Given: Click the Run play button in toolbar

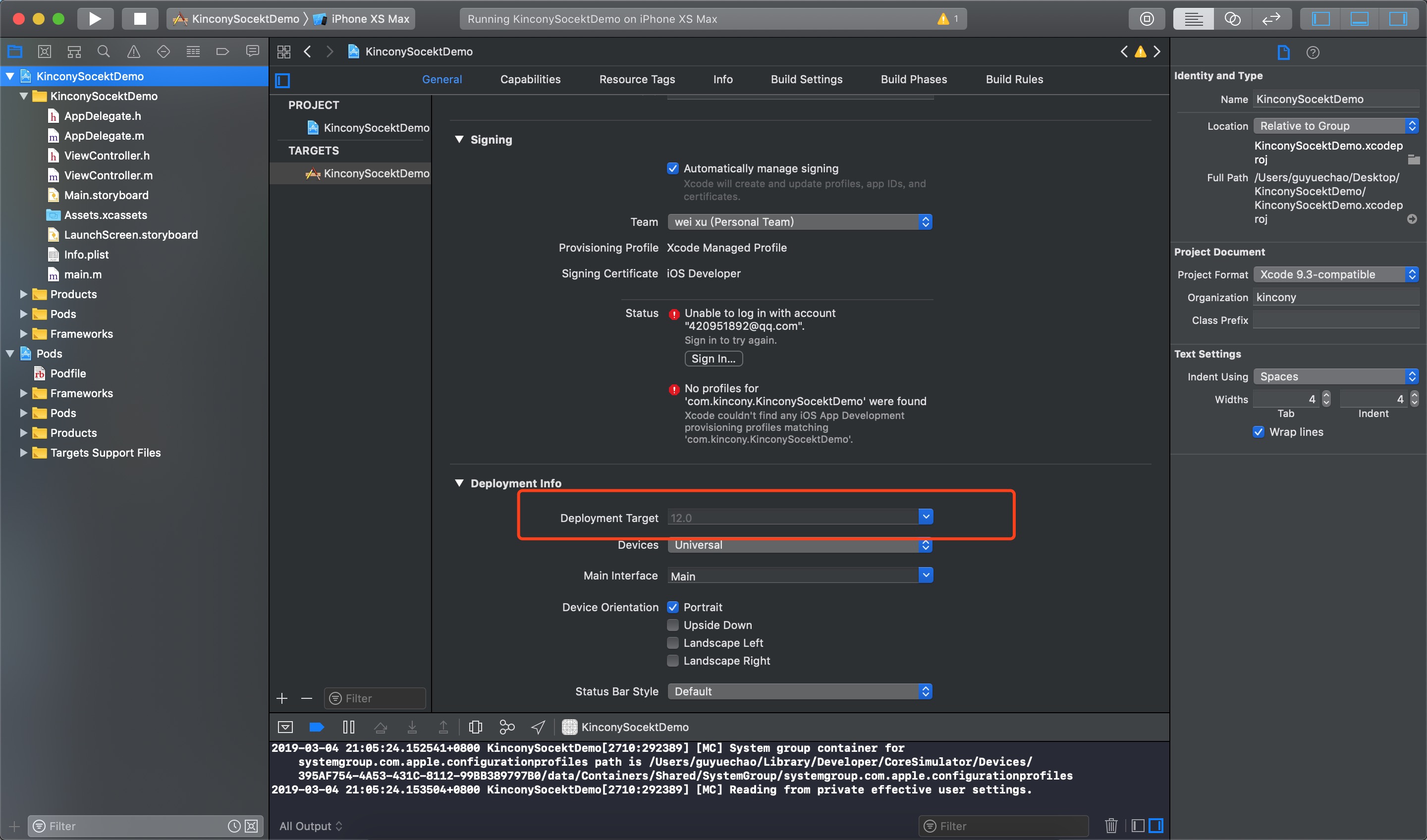Looking at the screenshot, I should tap(95, 19).
